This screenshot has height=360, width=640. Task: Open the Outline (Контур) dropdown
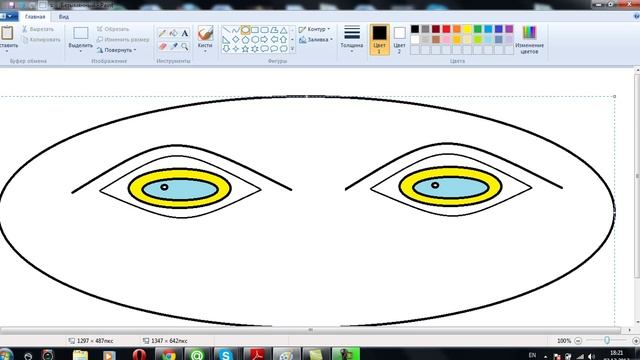(314, 29)
